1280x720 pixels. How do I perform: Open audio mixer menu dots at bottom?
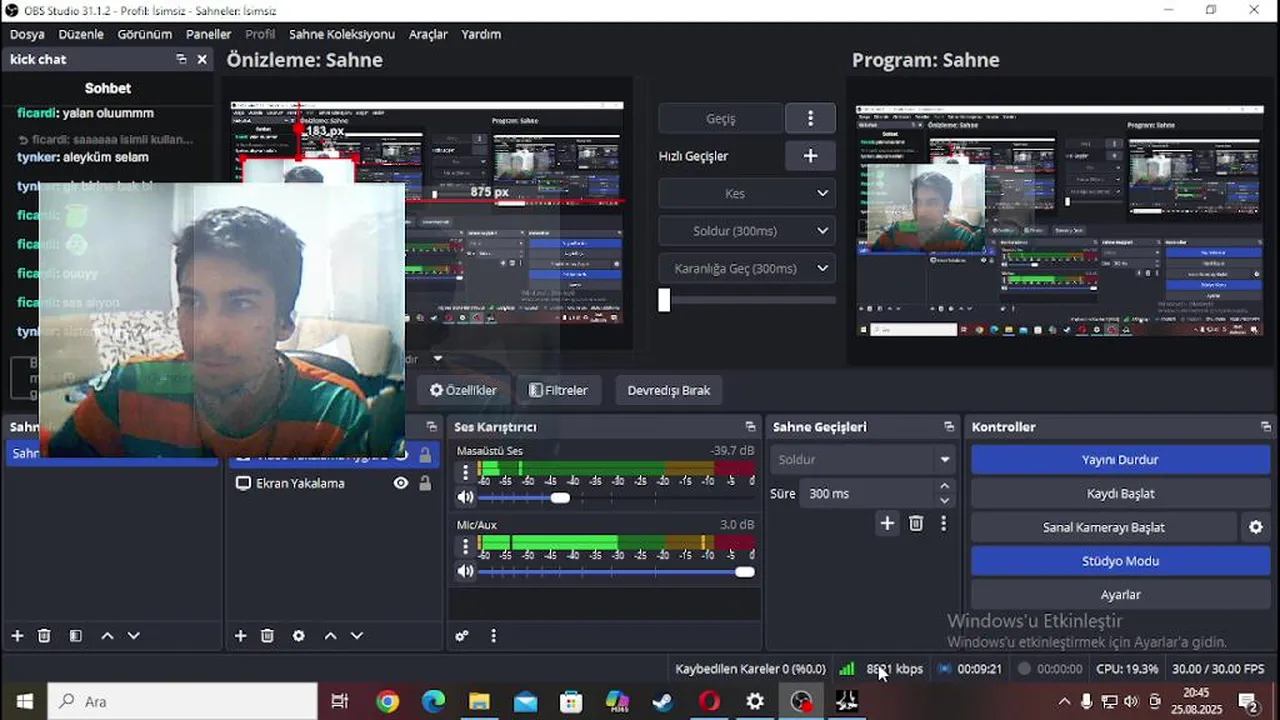pos(493,635)
